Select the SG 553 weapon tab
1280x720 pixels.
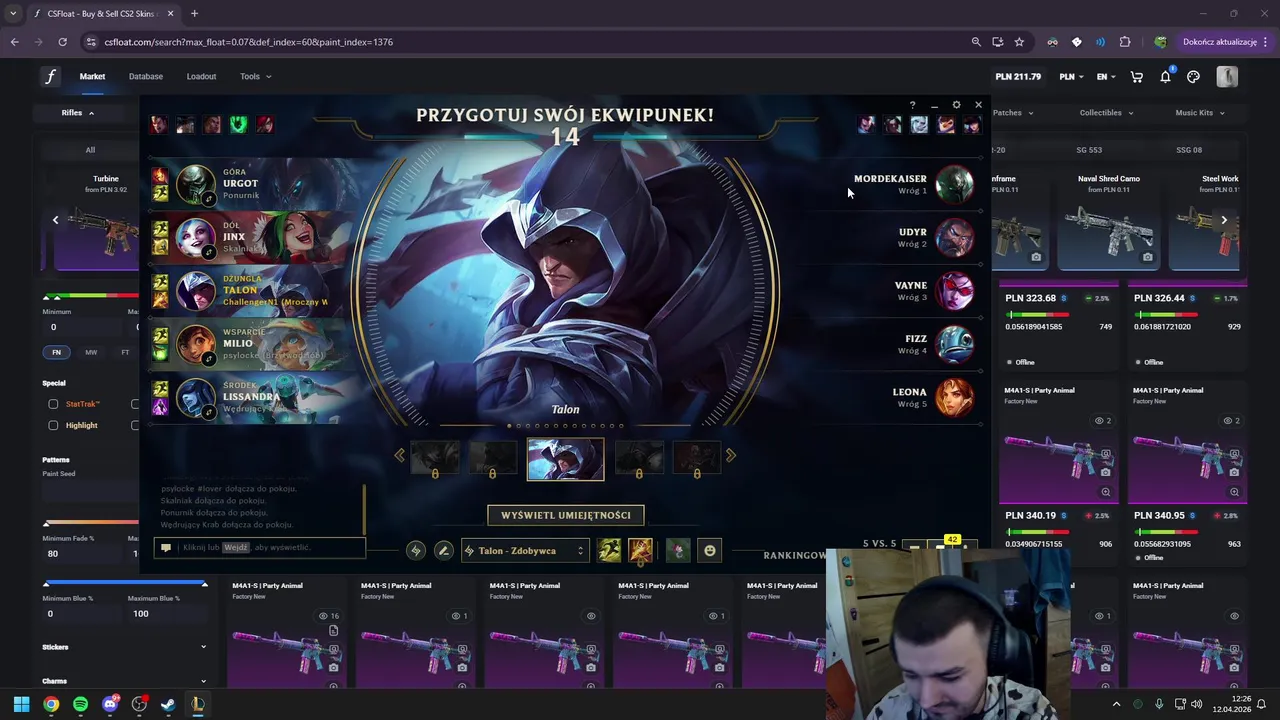(1089, 150)
